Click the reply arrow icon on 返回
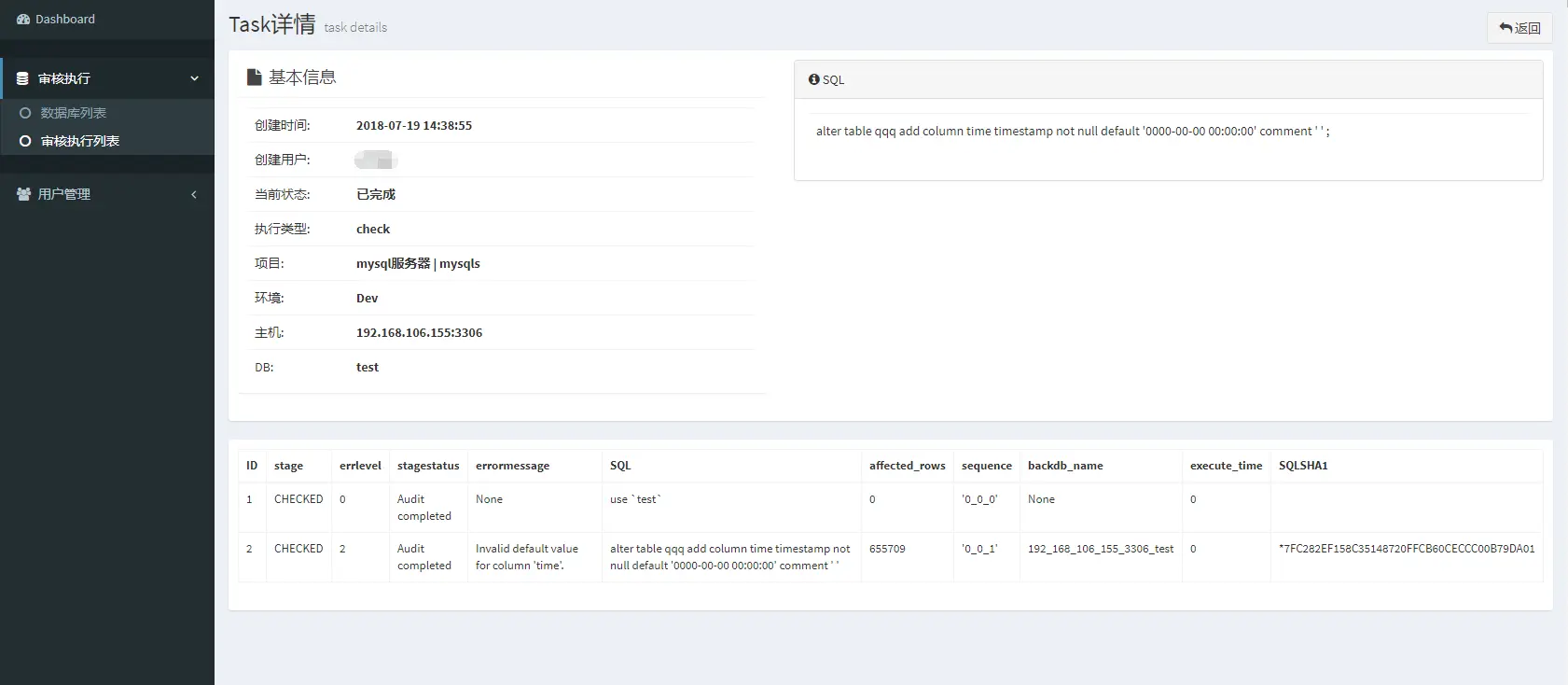Screen dimensions: 1568x685 pos(1506,28)
